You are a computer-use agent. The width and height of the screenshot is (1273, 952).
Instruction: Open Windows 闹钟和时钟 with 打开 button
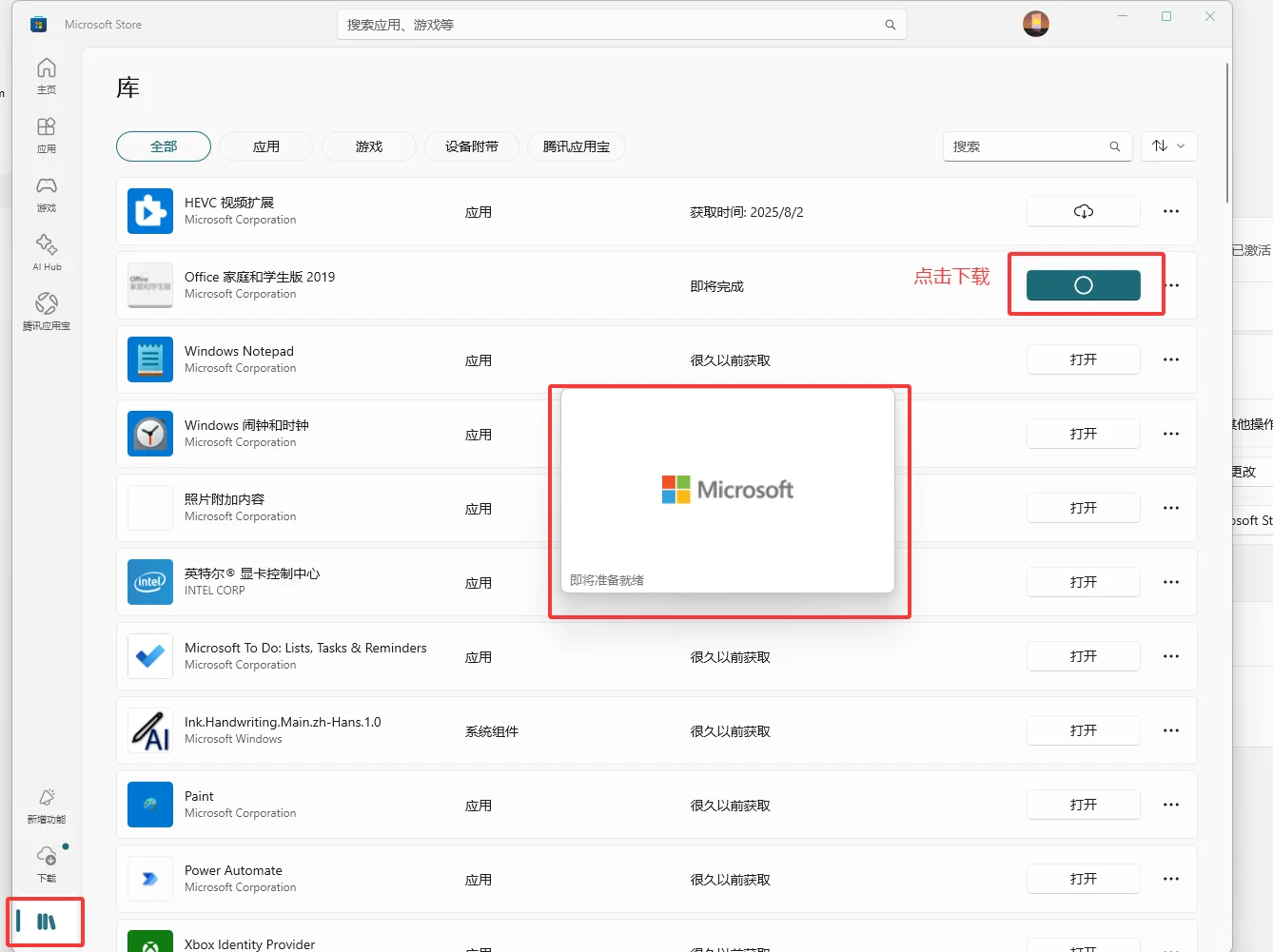point(1084,434)
